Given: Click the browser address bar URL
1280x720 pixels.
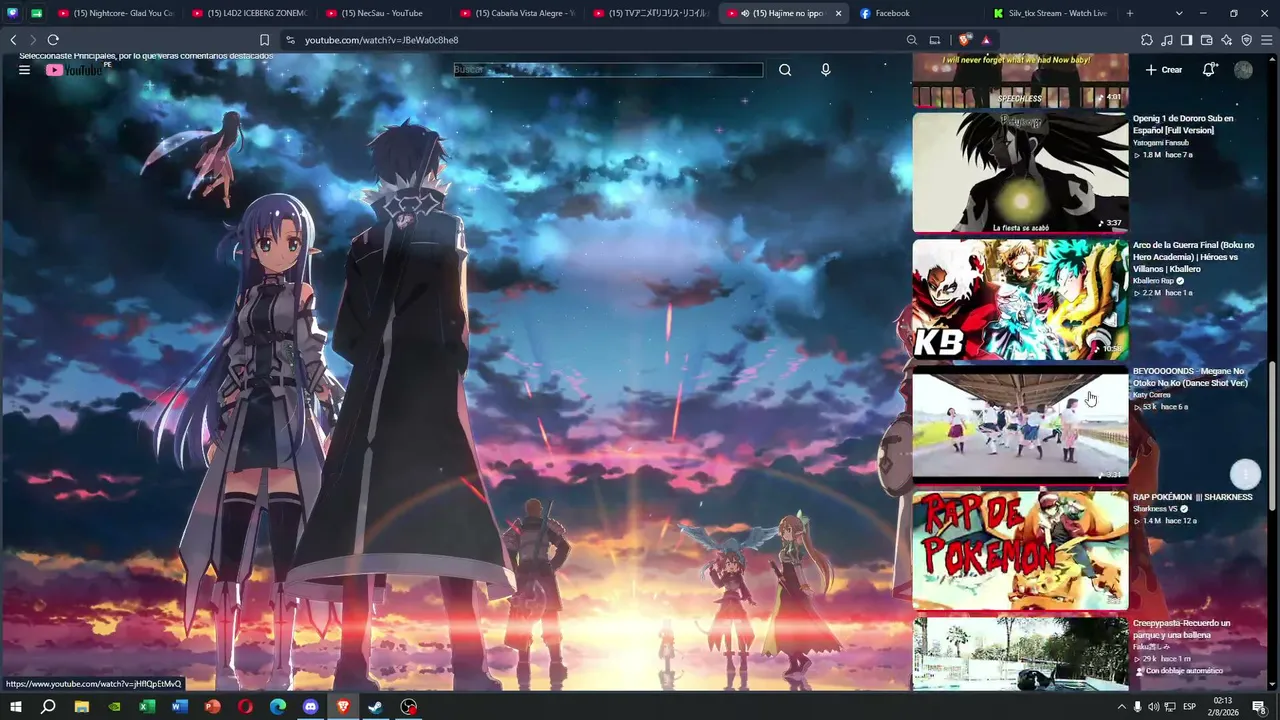Looking at the screenshot, I should click(381, 40).
